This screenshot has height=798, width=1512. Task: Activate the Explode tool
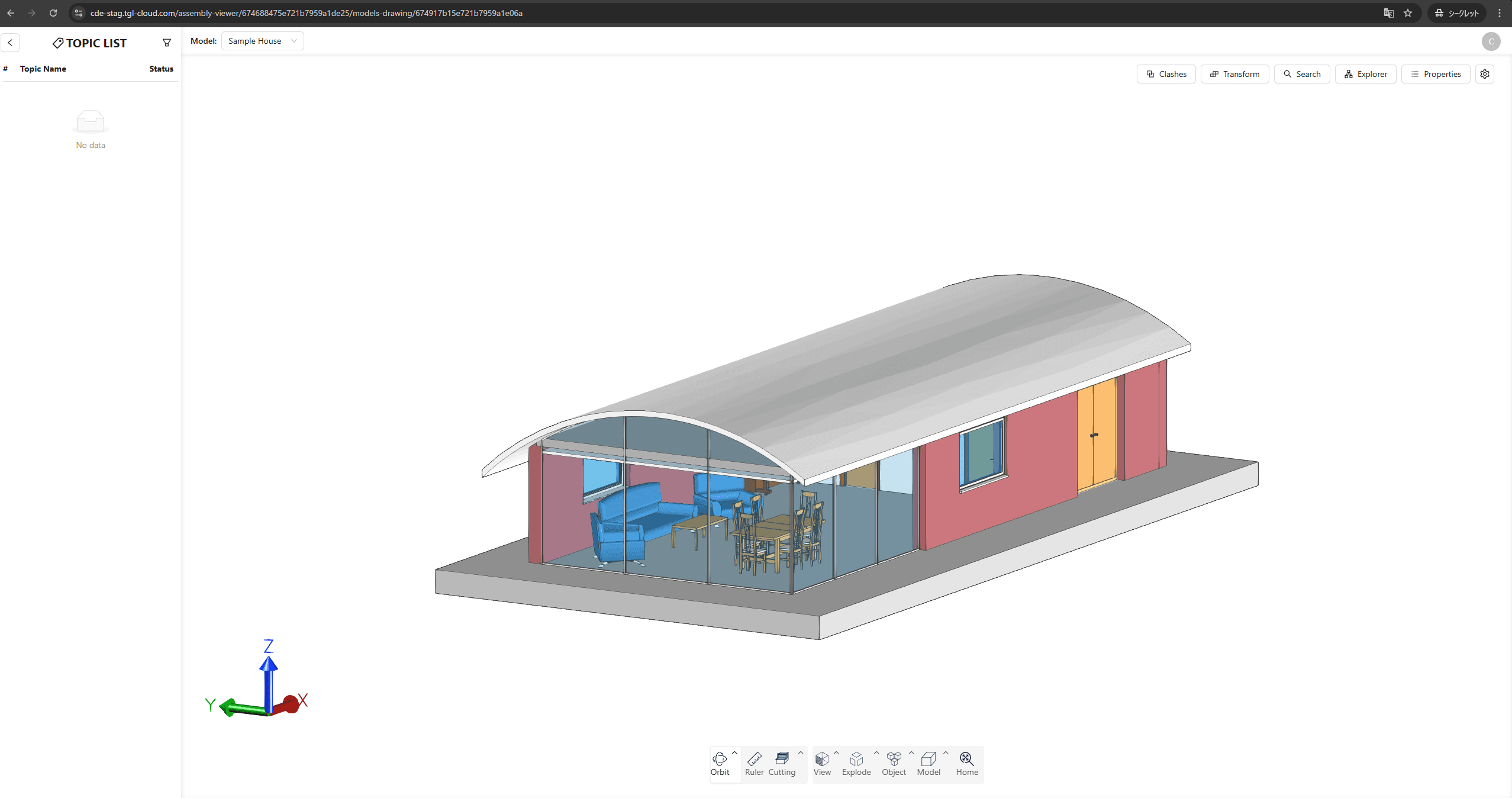click(x=856, y=764)
